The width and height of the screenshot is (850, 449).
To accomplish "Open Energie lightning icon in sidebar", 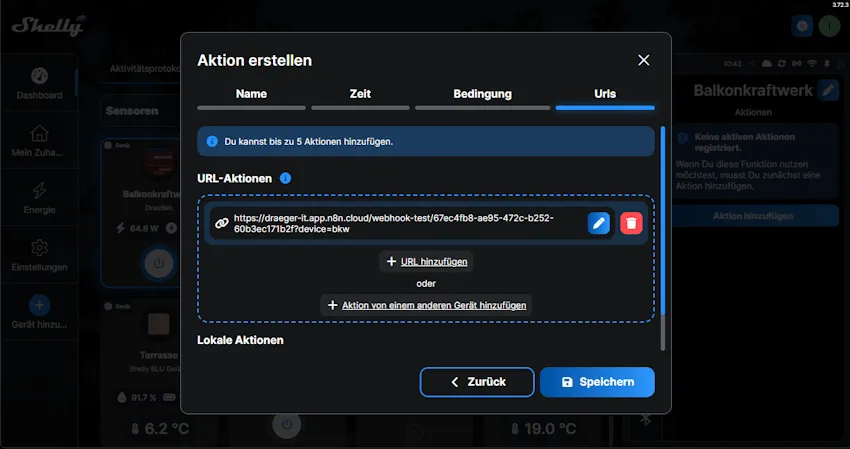I will [x=39, y=190].
